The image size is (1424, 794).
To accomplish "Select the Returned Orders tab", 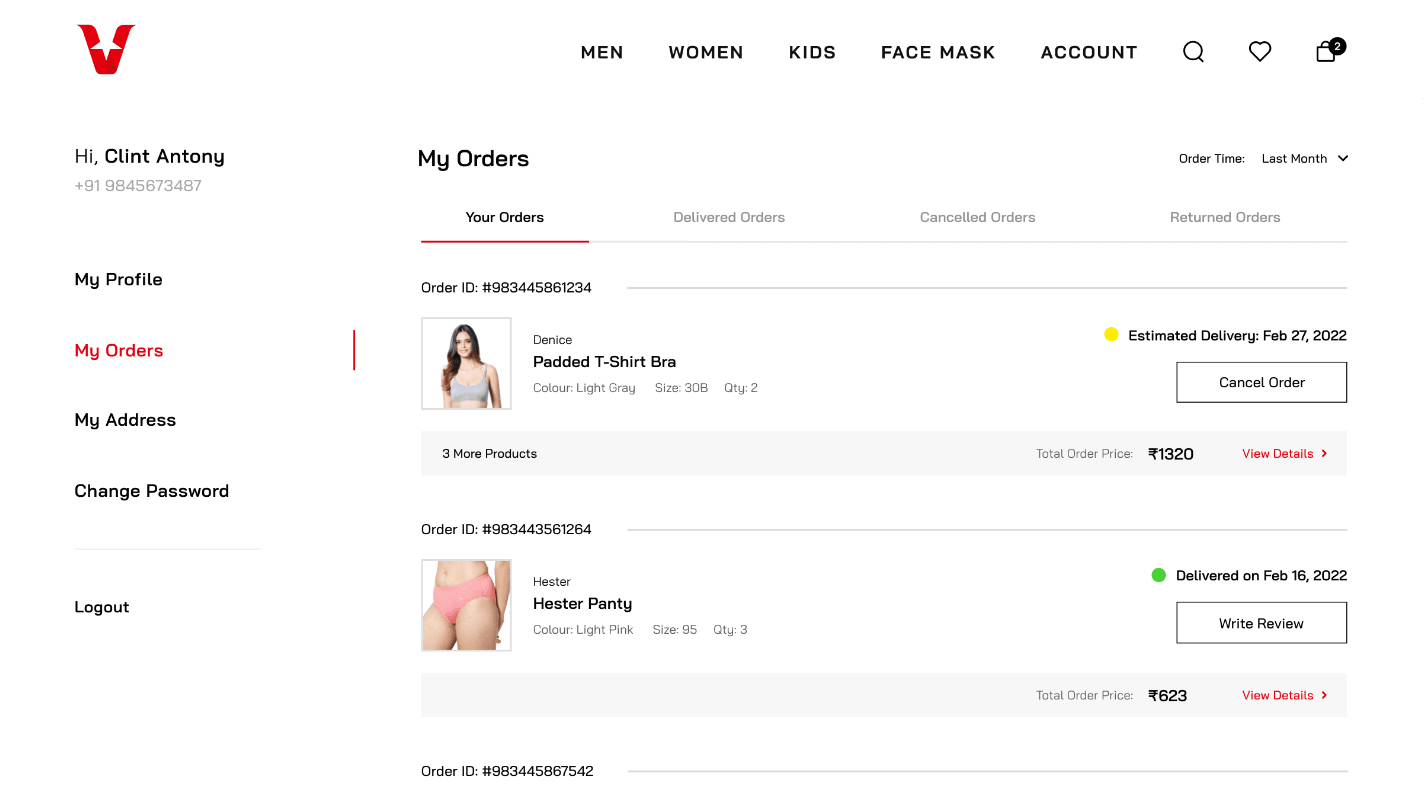I will tap(1224, 218).
